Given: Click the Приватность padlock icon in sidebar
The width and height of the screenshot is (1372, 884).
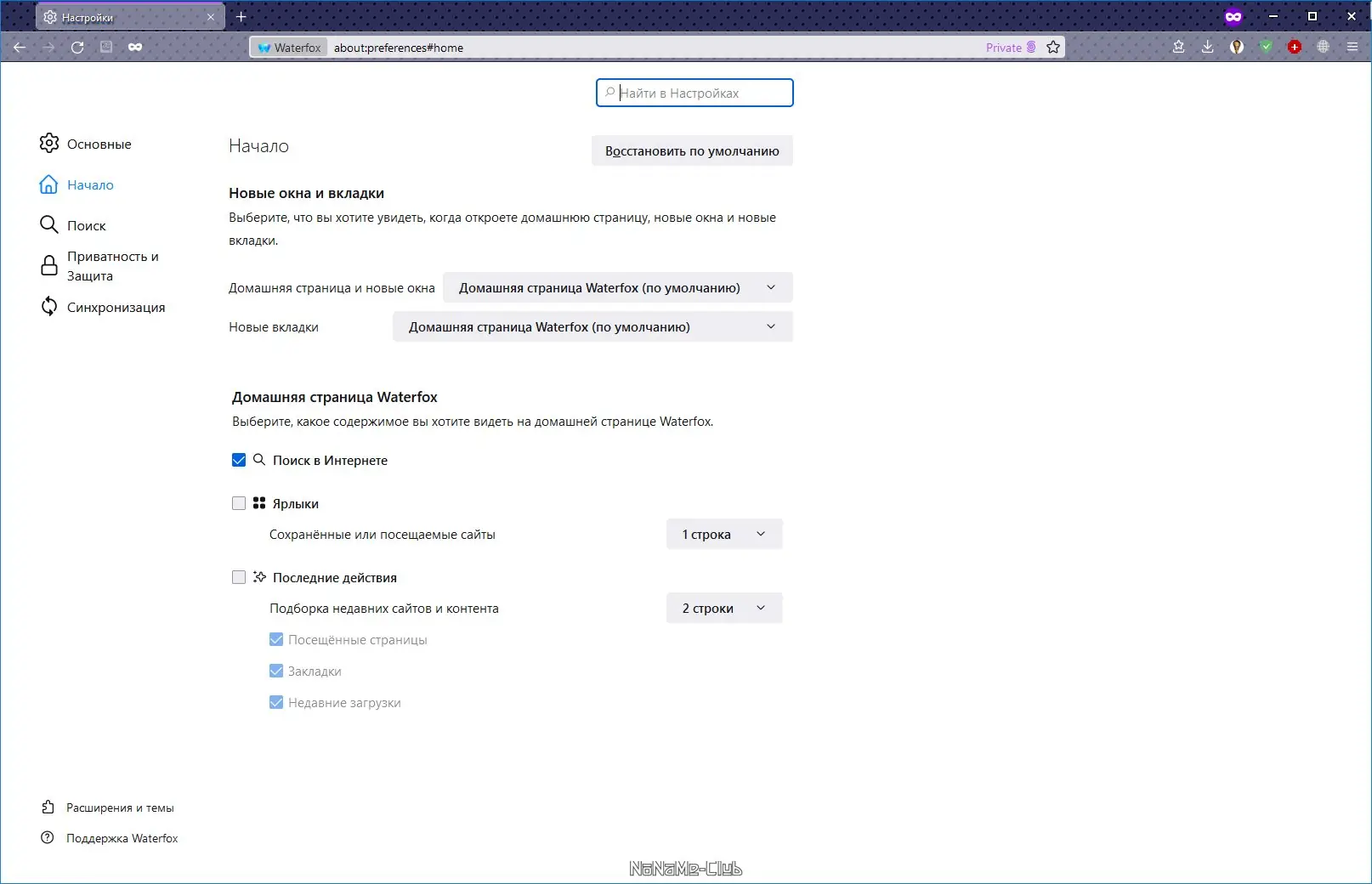Looking at the screenshot, I should tap(49, 266).
